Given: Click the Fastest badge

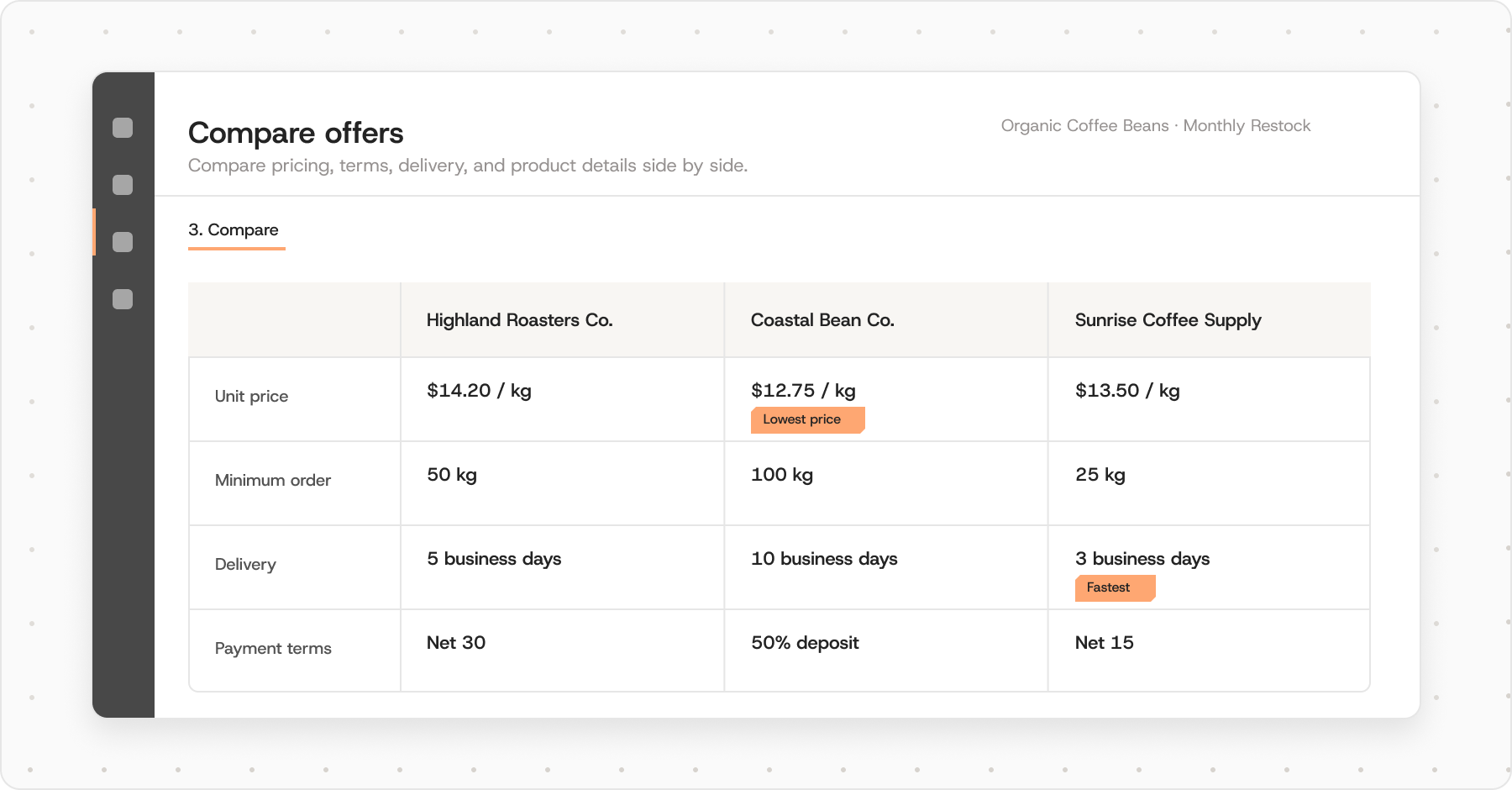Looking at the screenshot, I should click(x=1116, y=587).
